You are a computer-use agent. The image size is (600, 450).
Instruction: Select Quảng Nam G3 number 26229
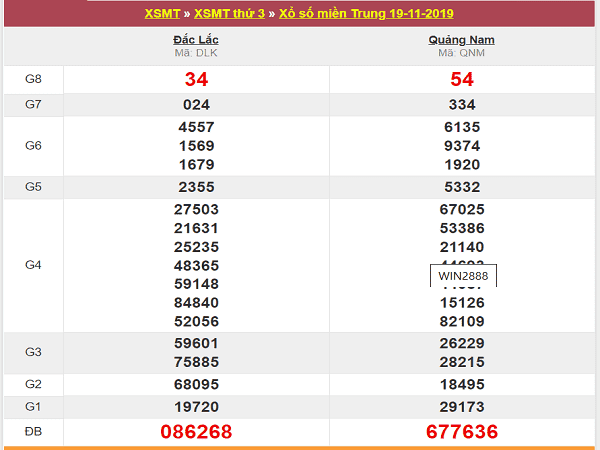point(462,343)
